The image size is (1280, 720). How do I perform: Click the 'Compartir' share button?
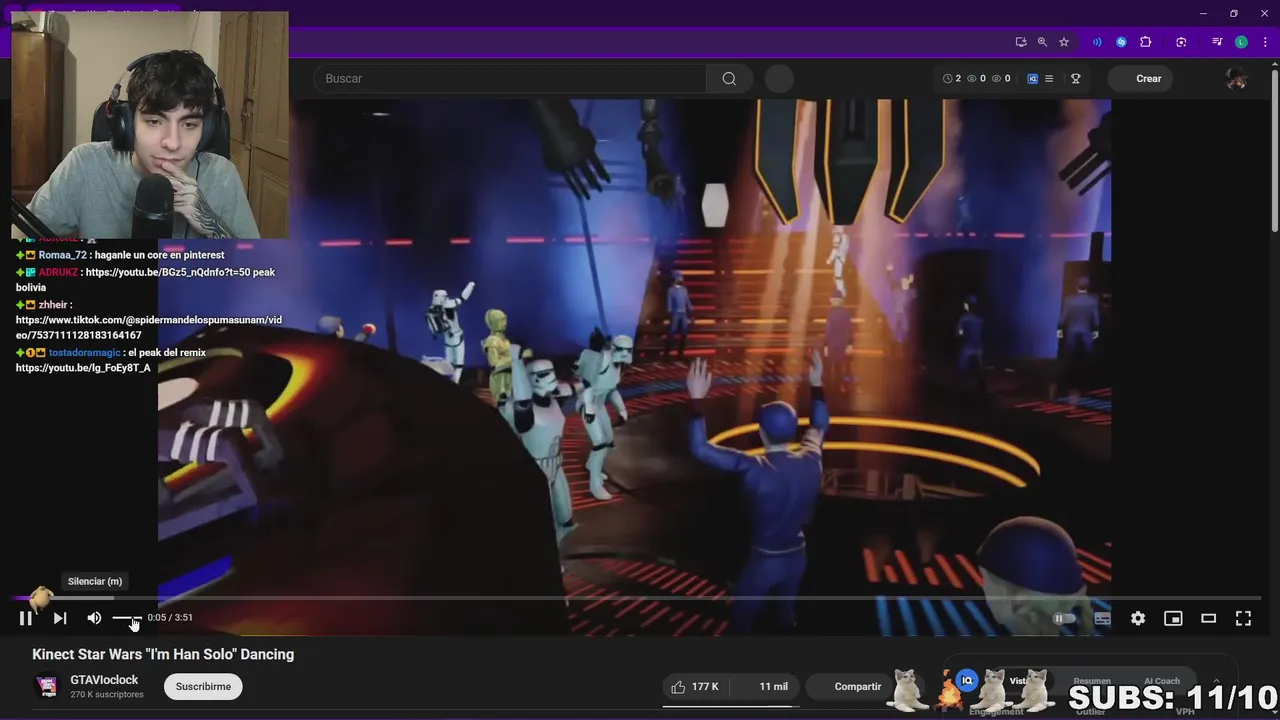(848, 687)
